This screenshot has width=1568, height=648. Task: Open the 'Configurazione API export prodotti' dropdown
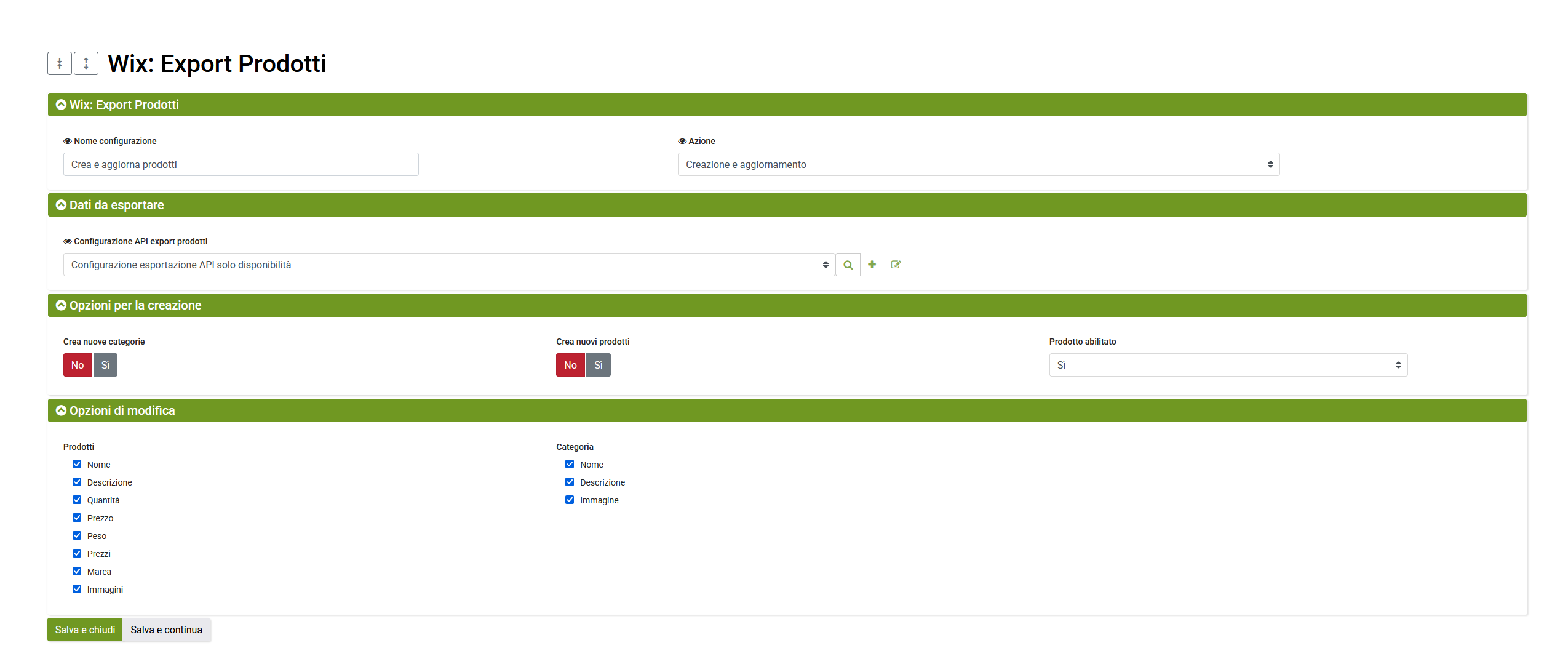click(448, 265)
